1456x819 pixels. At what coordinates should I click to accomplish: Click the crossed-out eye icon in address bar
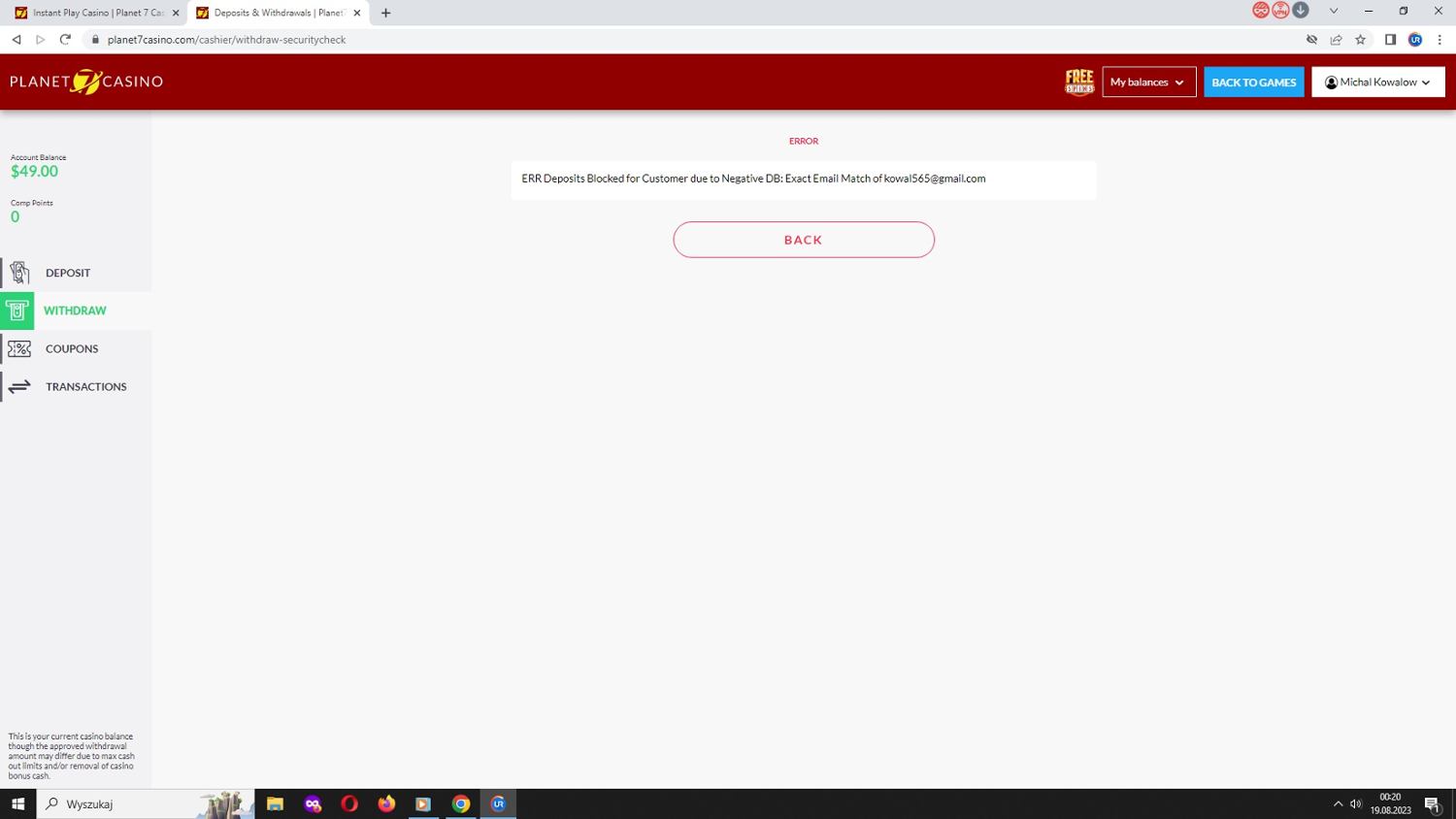1311,40
